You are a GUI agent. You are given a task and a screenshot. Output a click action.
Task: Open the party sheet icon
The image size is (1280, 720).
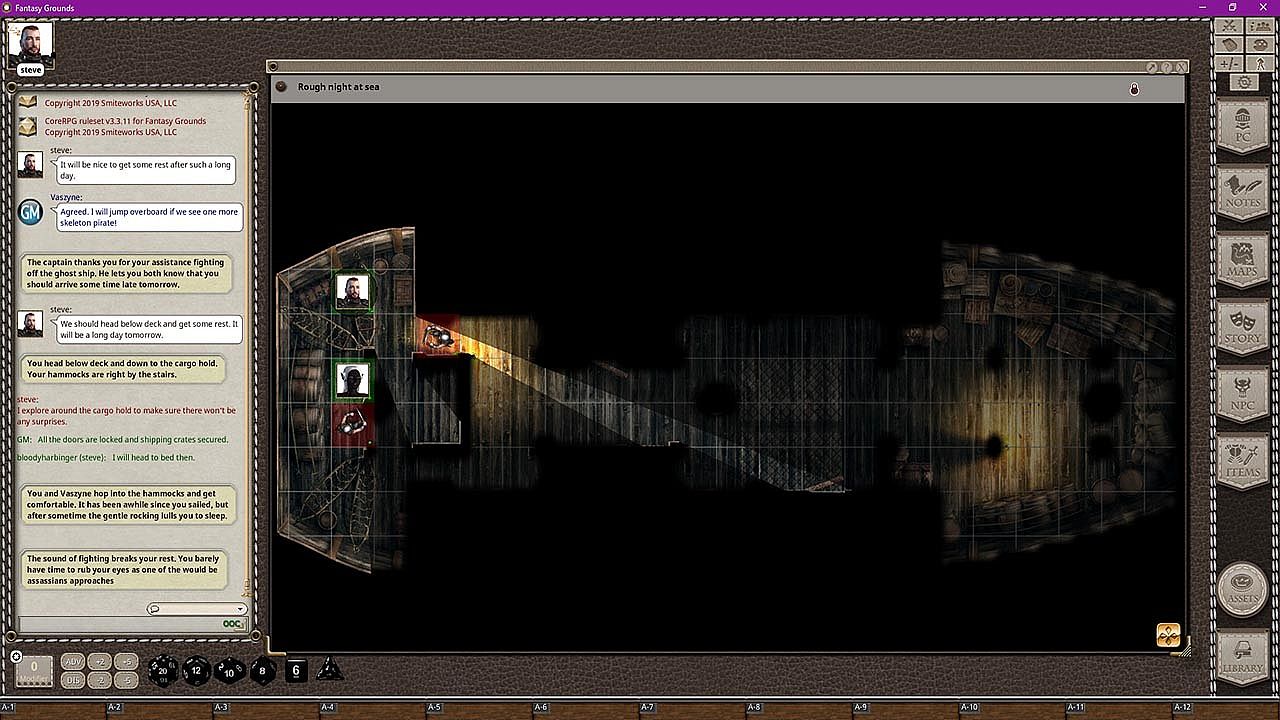pyautogui.click(x=1259, y=26)
